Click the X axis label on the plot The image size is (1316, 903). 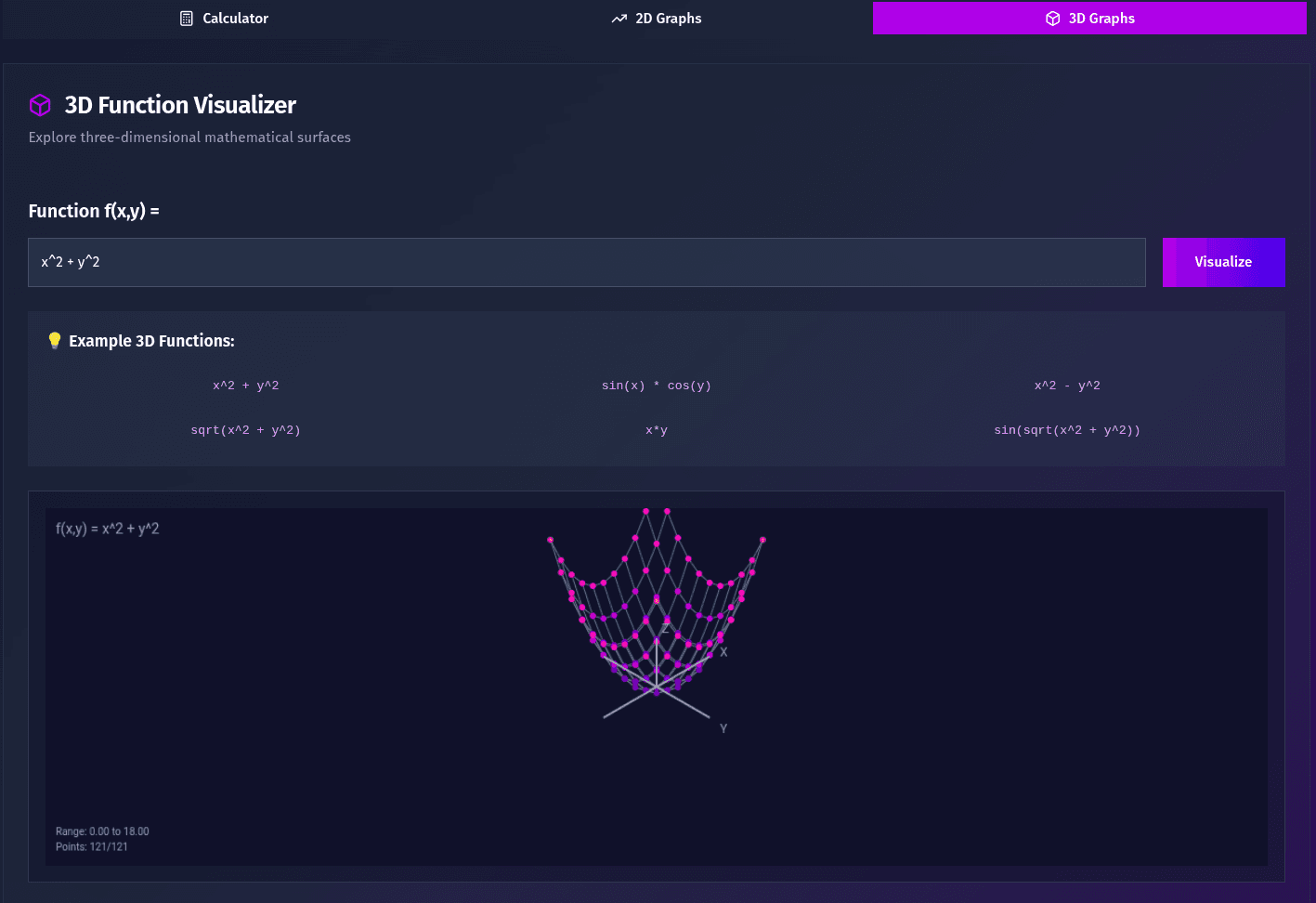[x=723, y=652]
